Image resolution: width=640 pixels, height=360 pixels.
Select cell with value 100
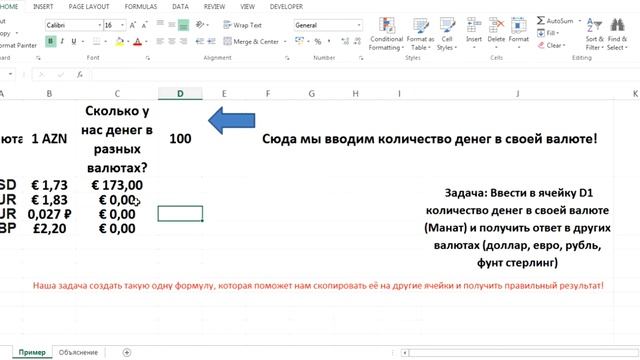(x=180, y=138)
